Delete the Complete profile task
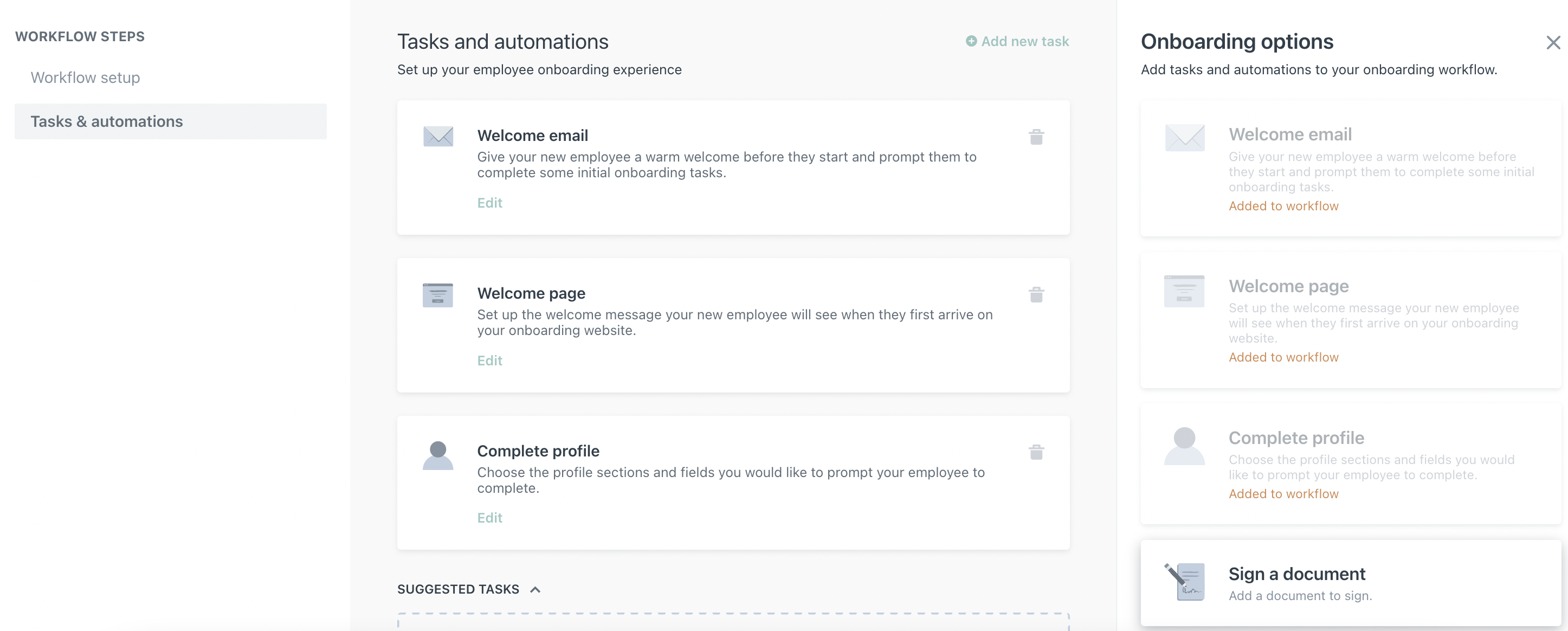1568x631 pixels. coord(1036,452)
